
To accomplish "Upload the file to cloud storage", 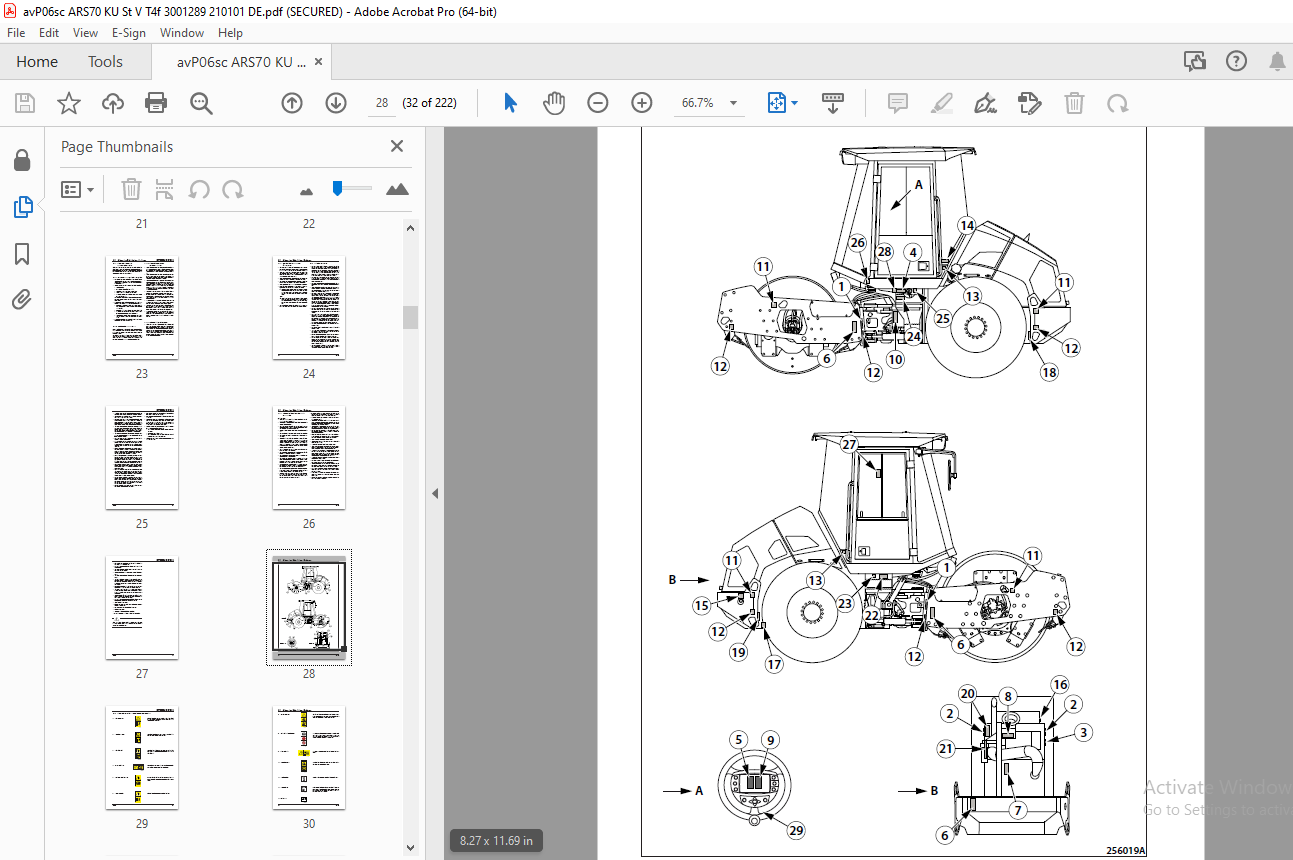I will (113, 103).
